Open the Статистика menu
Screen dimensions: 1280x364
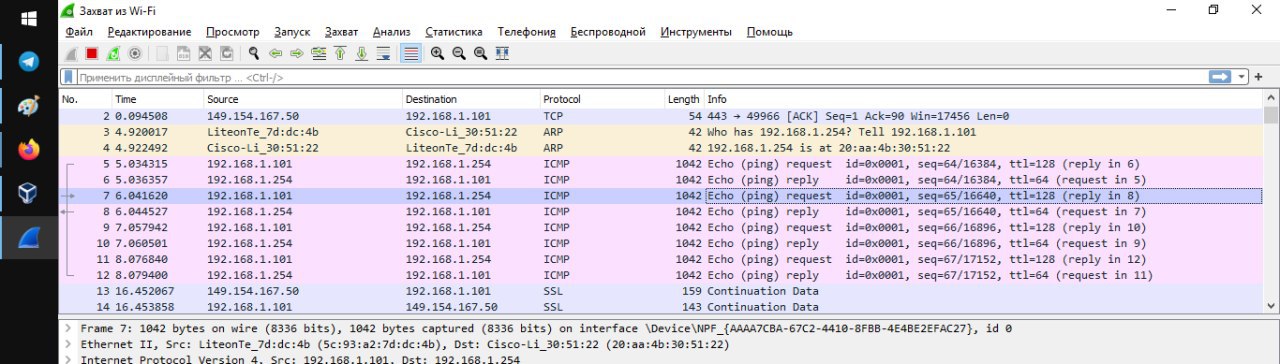tap(453, 32)
